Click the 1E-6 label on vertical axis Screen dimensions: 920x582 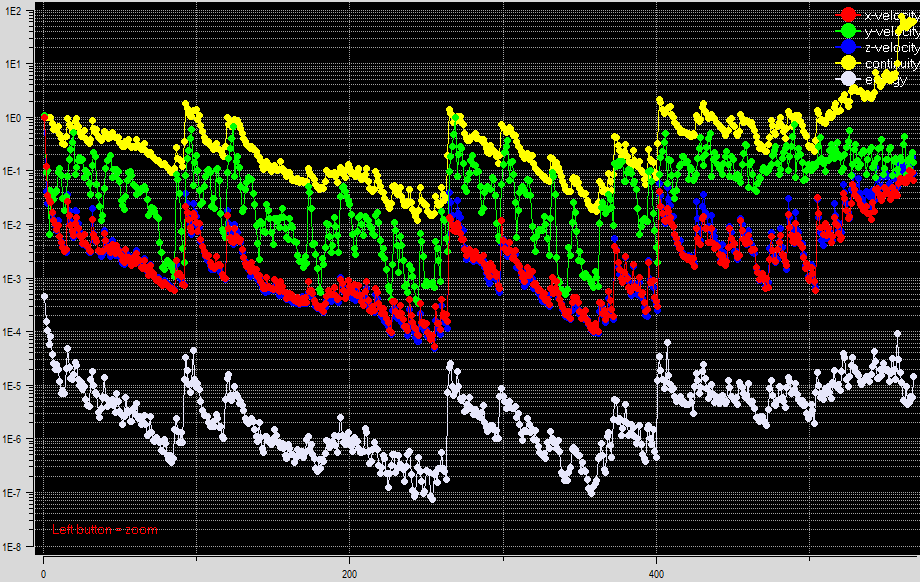[x=20, y=440]
